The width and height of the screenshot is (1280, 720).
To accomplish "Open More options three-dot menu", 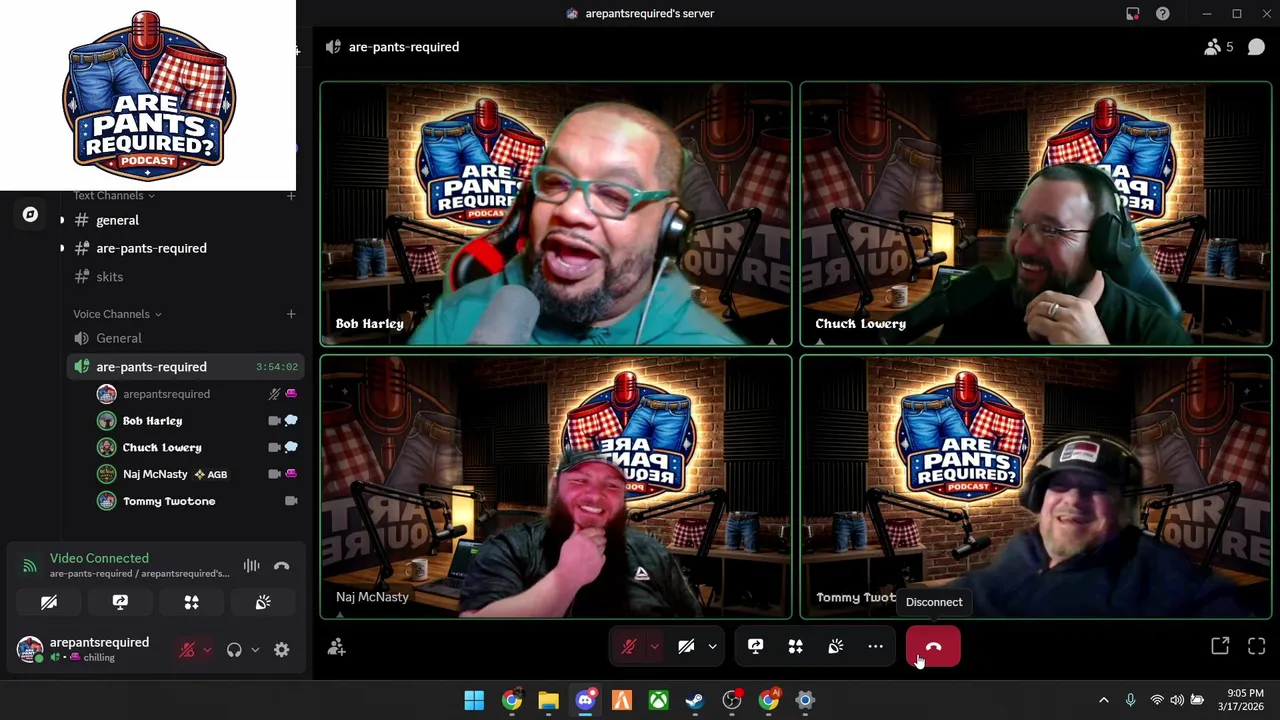I will click(875, 646).
